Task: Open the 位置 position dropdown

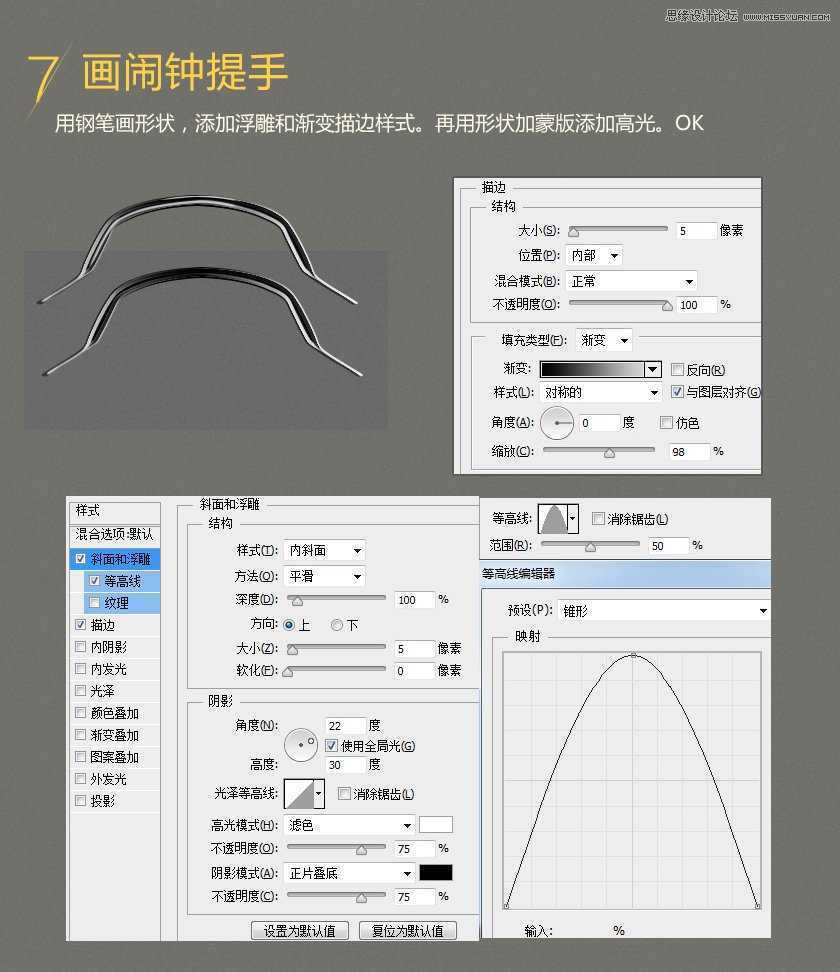Action: point(594,255)
